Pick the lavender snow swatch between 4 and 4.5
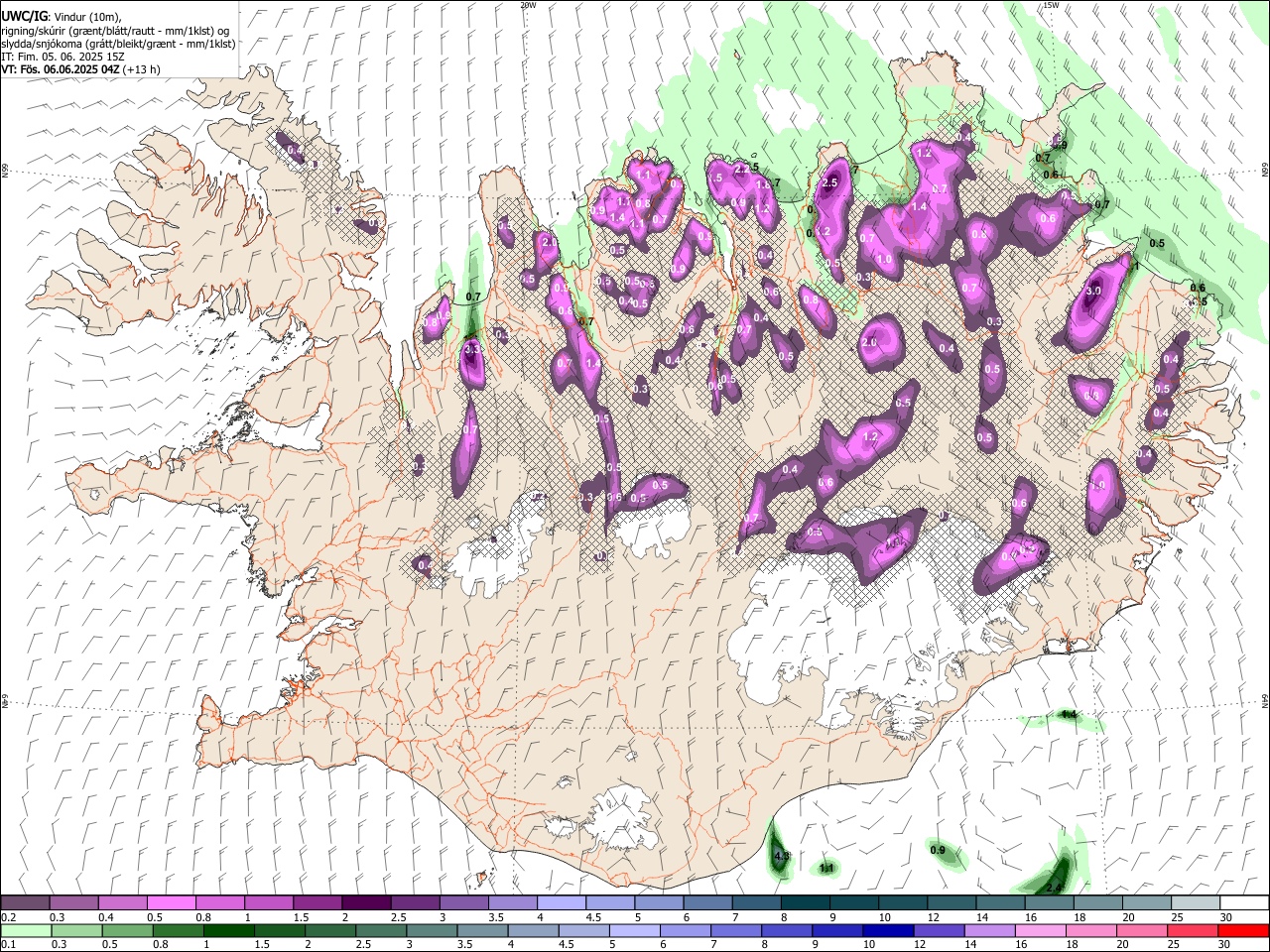Screen dimensions: 1270x952 (x=562, y=903)
